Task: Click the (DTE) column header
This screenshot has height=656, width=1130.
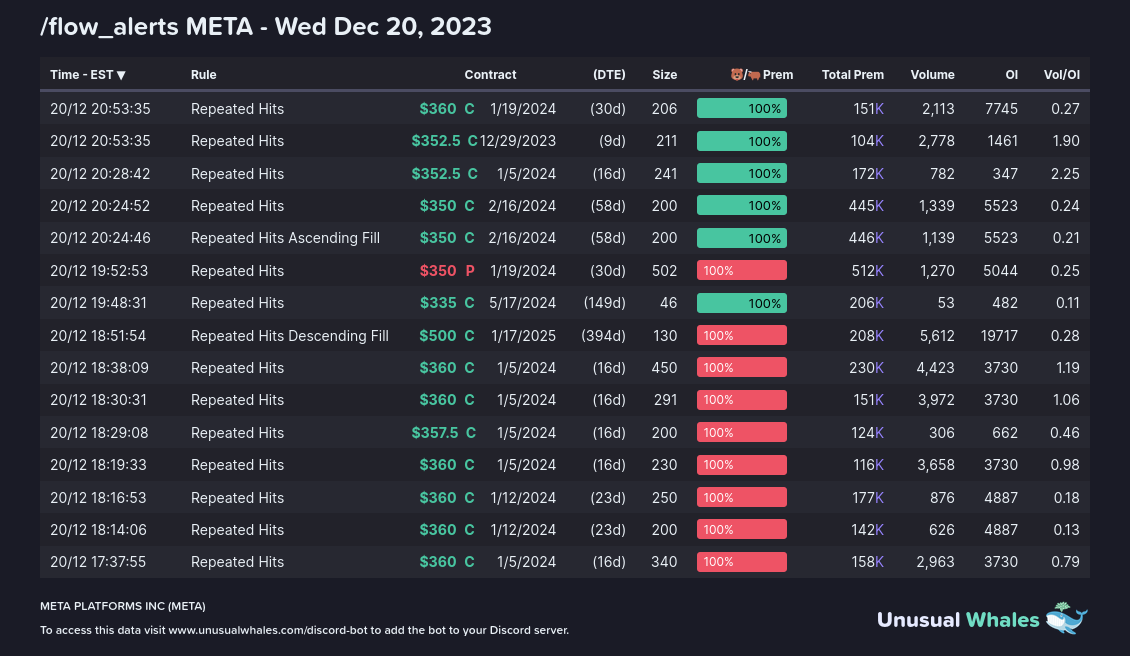Action: click(609, 75)
